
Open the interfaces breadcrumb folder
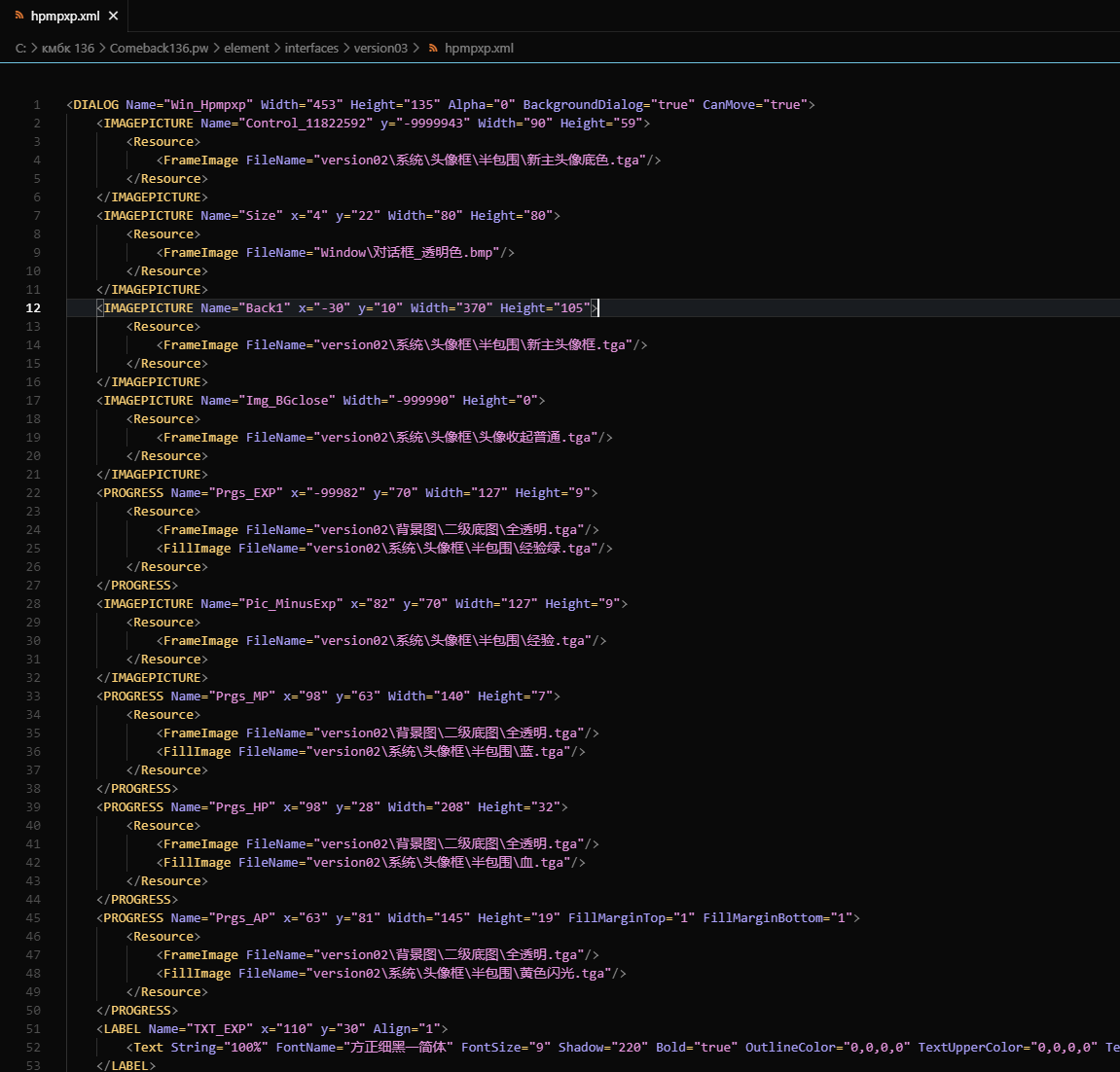coord(311,48)
